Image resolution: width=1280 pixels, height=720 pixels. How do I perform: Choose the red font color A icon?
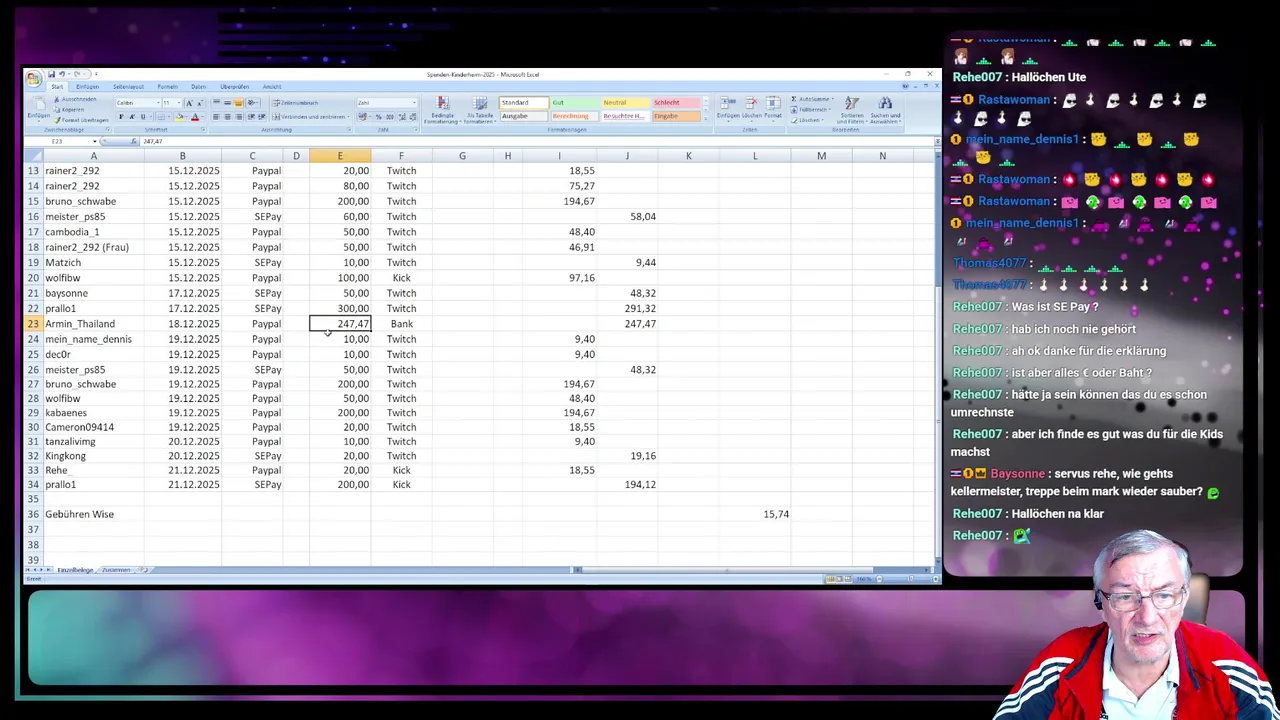coord(195,117)
